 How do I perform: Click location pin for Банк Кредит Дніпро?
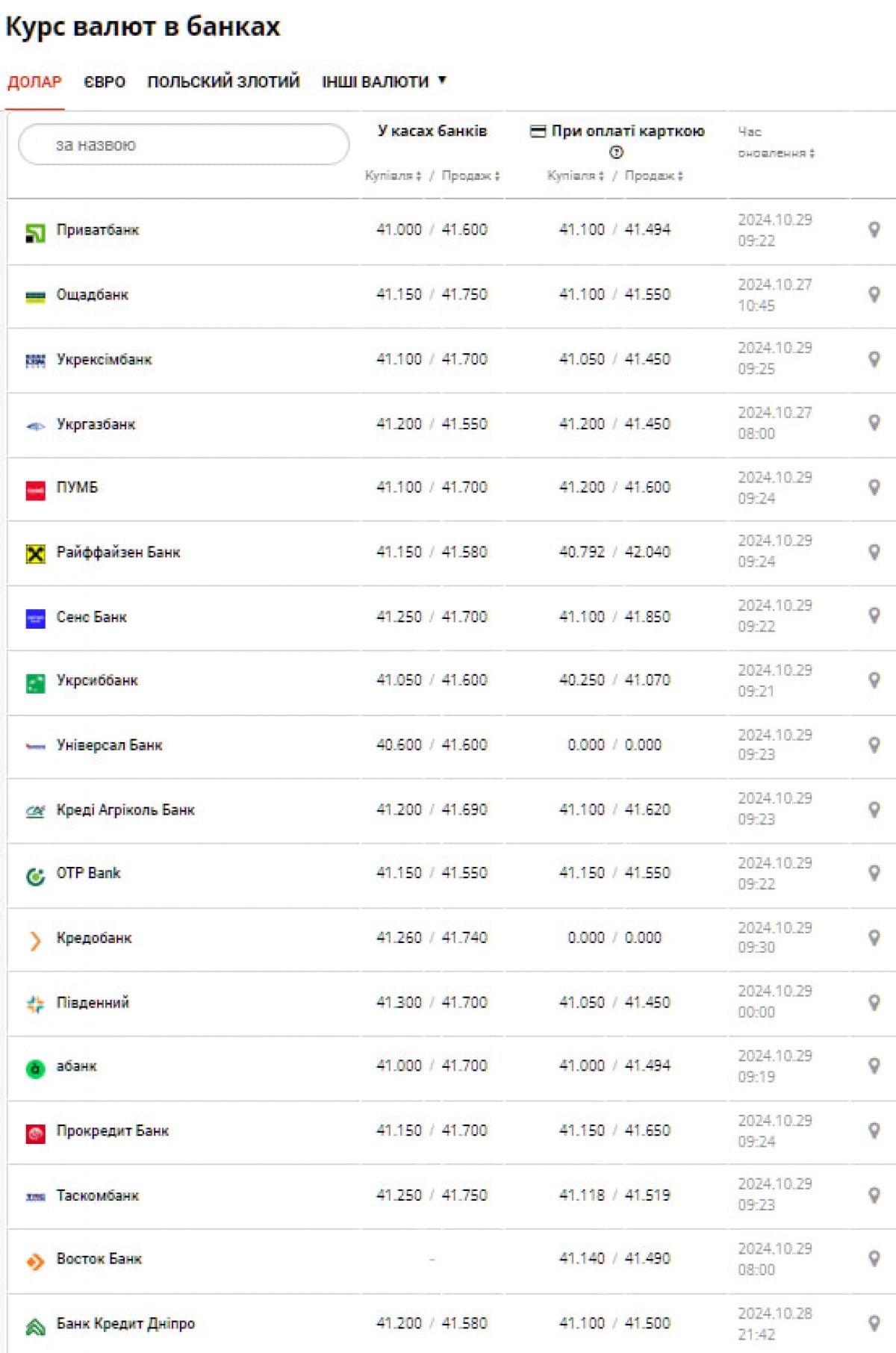(x=874, y=1323)
